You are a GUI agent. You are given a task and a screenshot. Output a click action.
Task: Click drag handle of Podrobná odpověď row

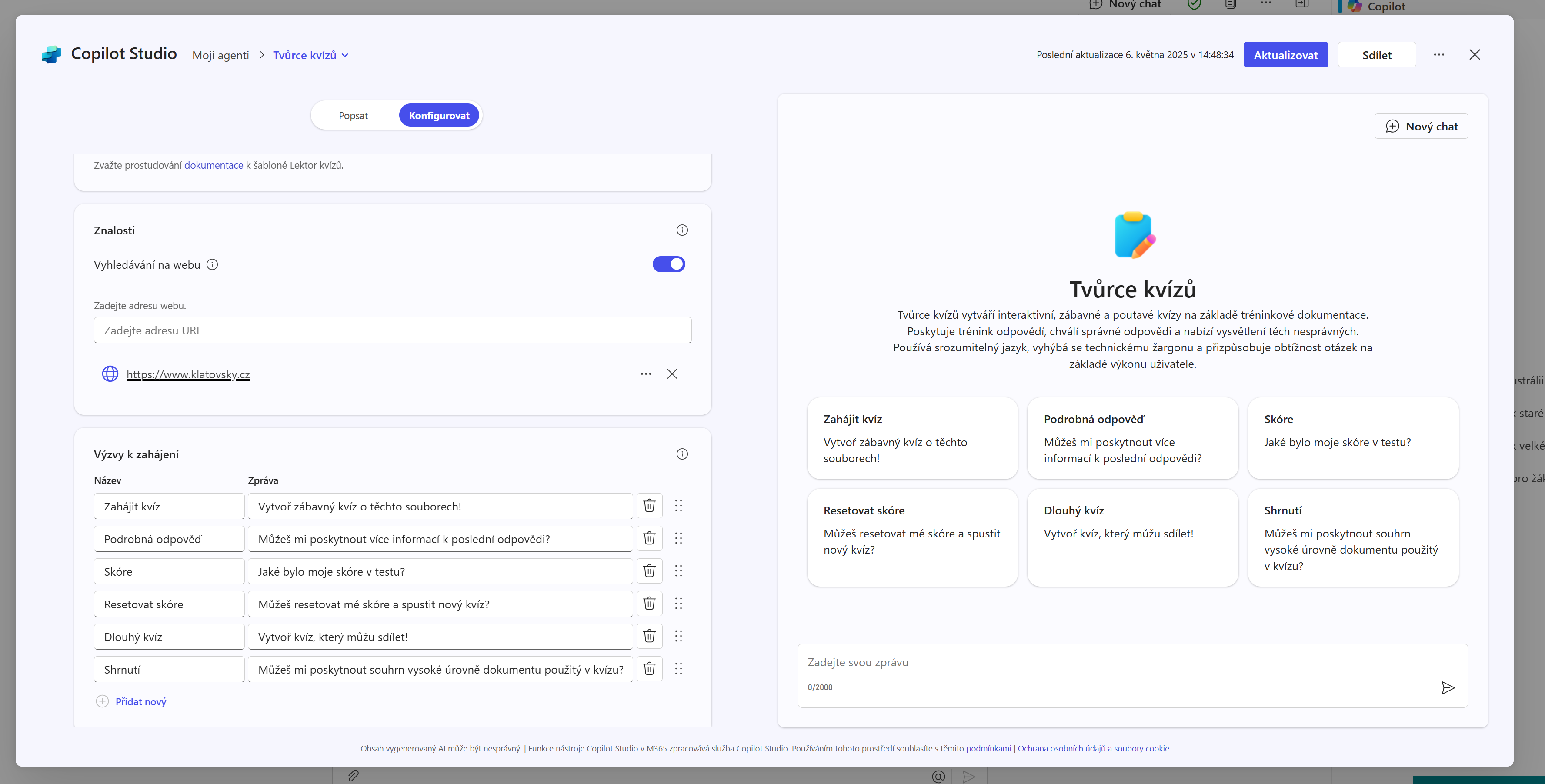coord(678,538)
